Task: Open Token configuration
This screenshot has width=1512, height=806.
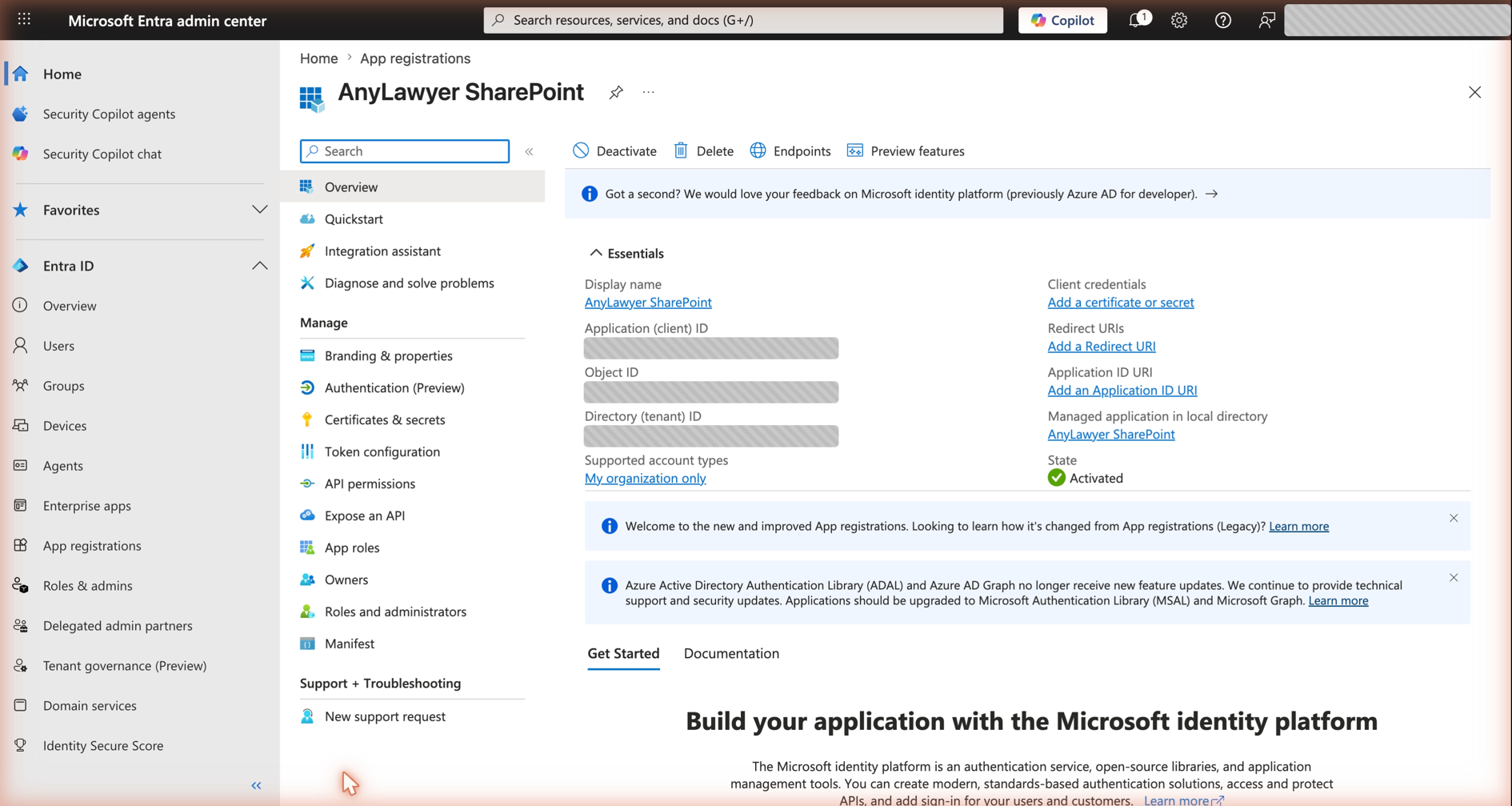Action: click(382, 452)
